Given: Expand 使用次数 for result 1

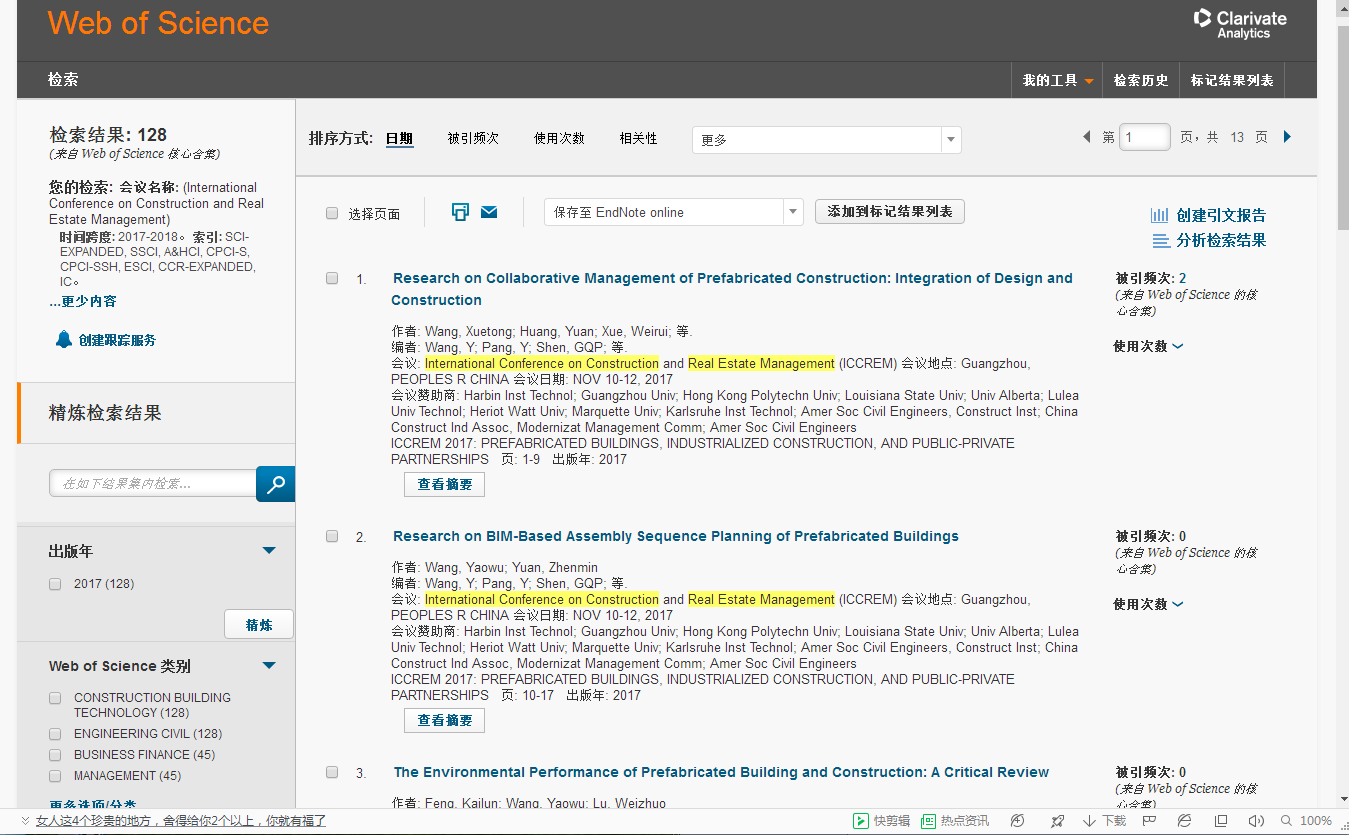Looking at the screenshot, I should tap(1148, 346).
